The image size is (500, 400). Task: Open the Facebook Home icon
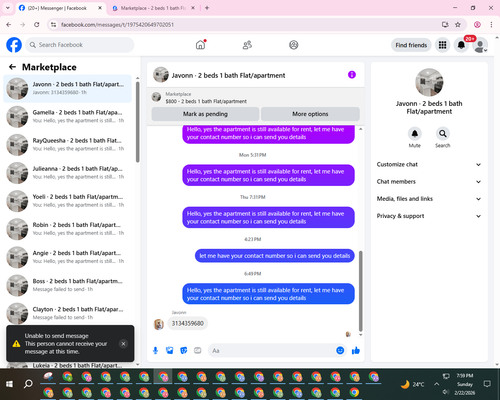point(200,45)
